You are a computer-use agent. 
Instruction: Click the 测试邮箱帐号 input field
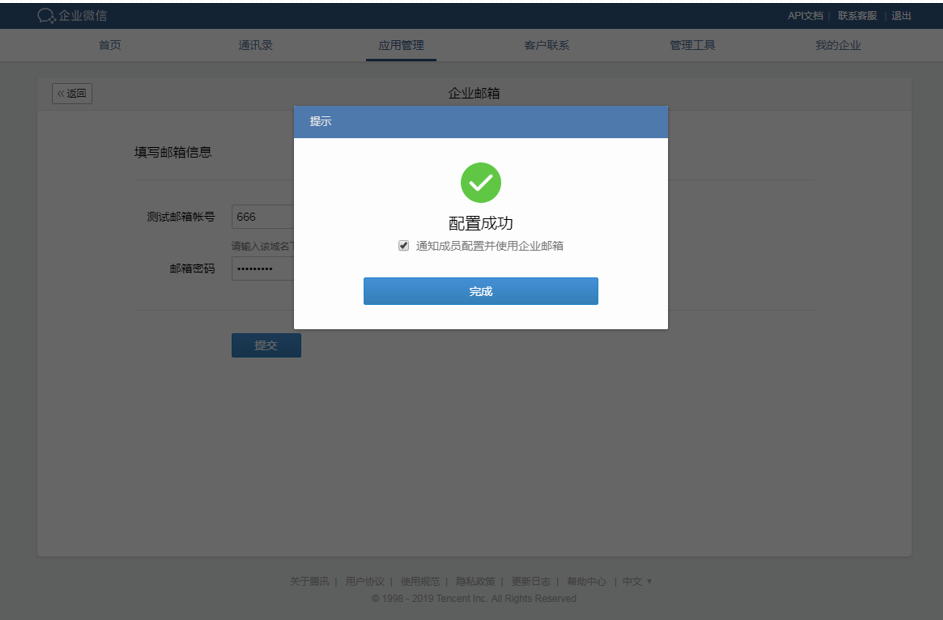click(262, 217)
